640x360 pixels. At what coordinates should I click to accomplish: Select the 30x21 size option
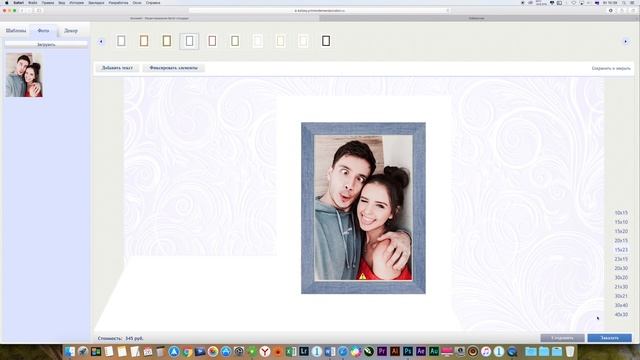(621, 296)
